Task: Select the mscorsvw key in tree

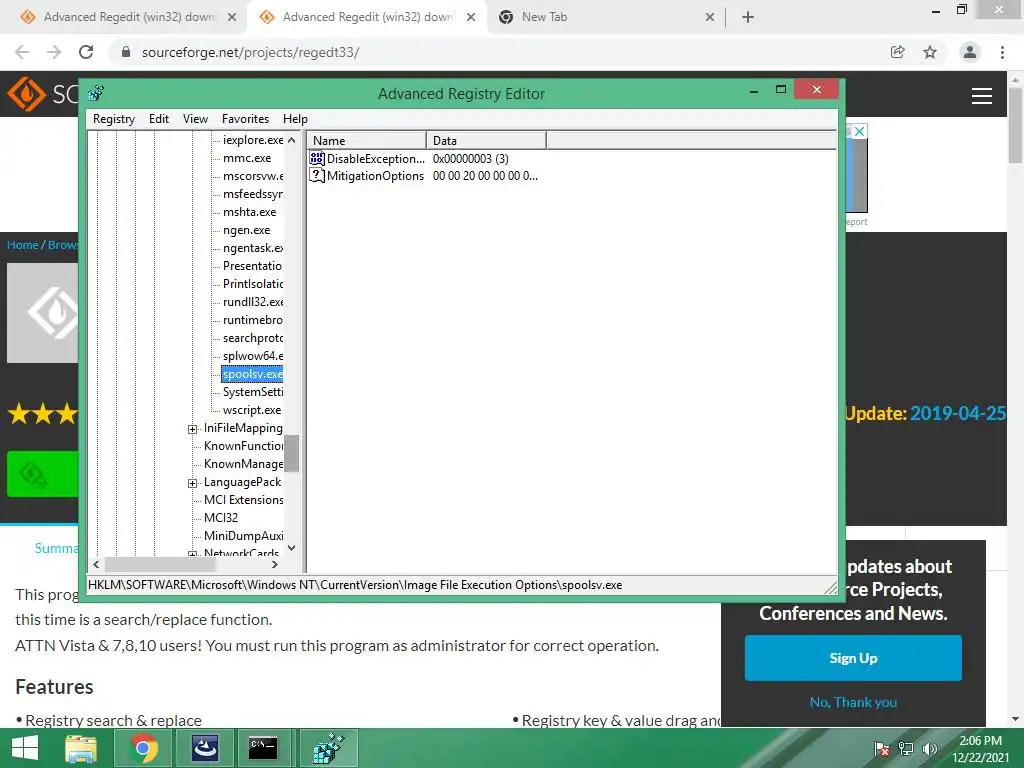Action: click(x=253, y=176)
